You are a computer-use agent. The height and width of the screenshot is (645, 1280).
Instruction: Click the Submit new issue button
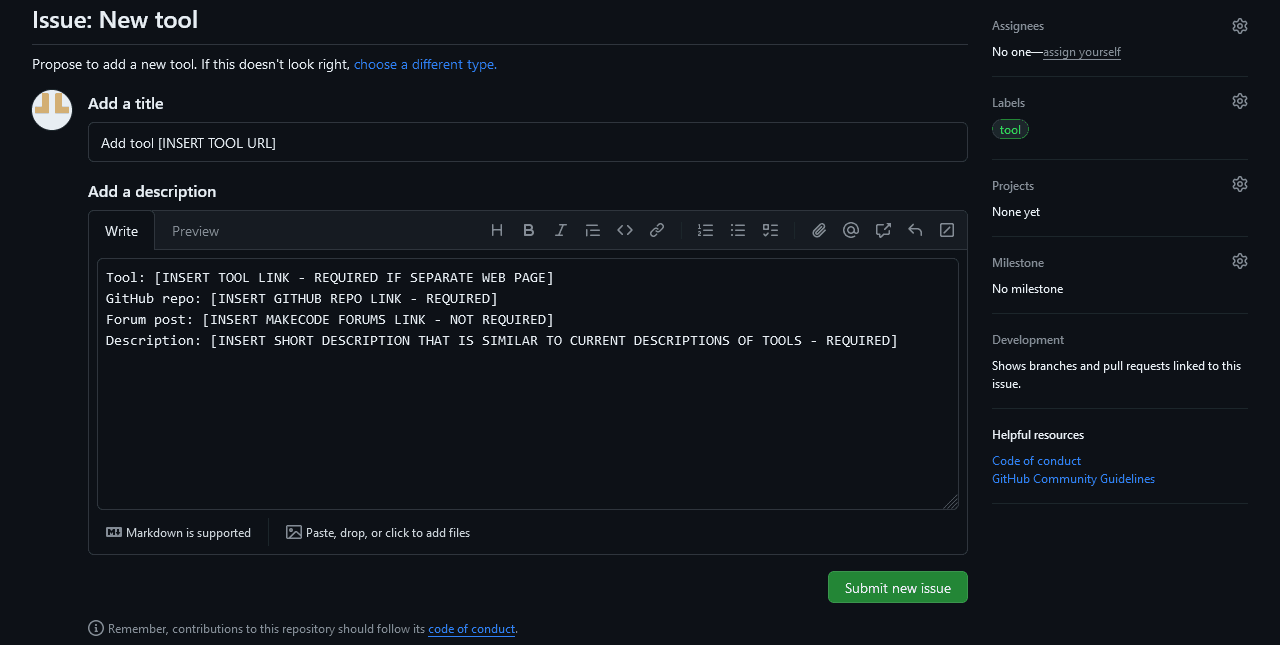coord(898,587)
